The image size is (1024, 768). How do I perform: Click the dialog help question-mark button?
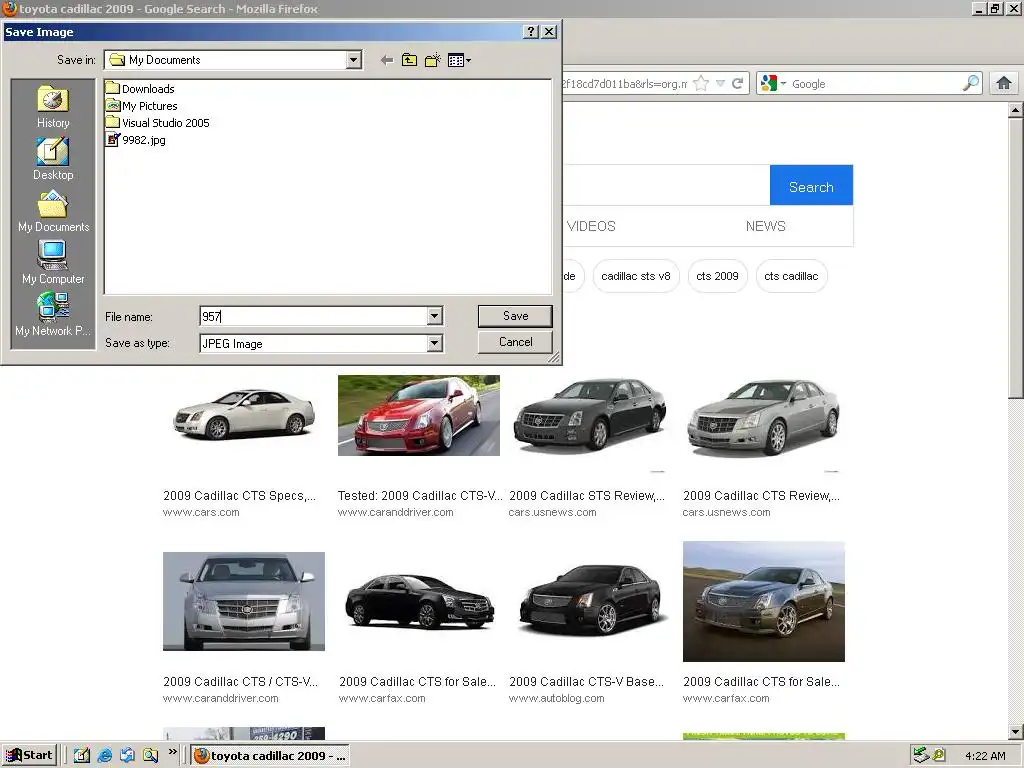click(531, 31)
